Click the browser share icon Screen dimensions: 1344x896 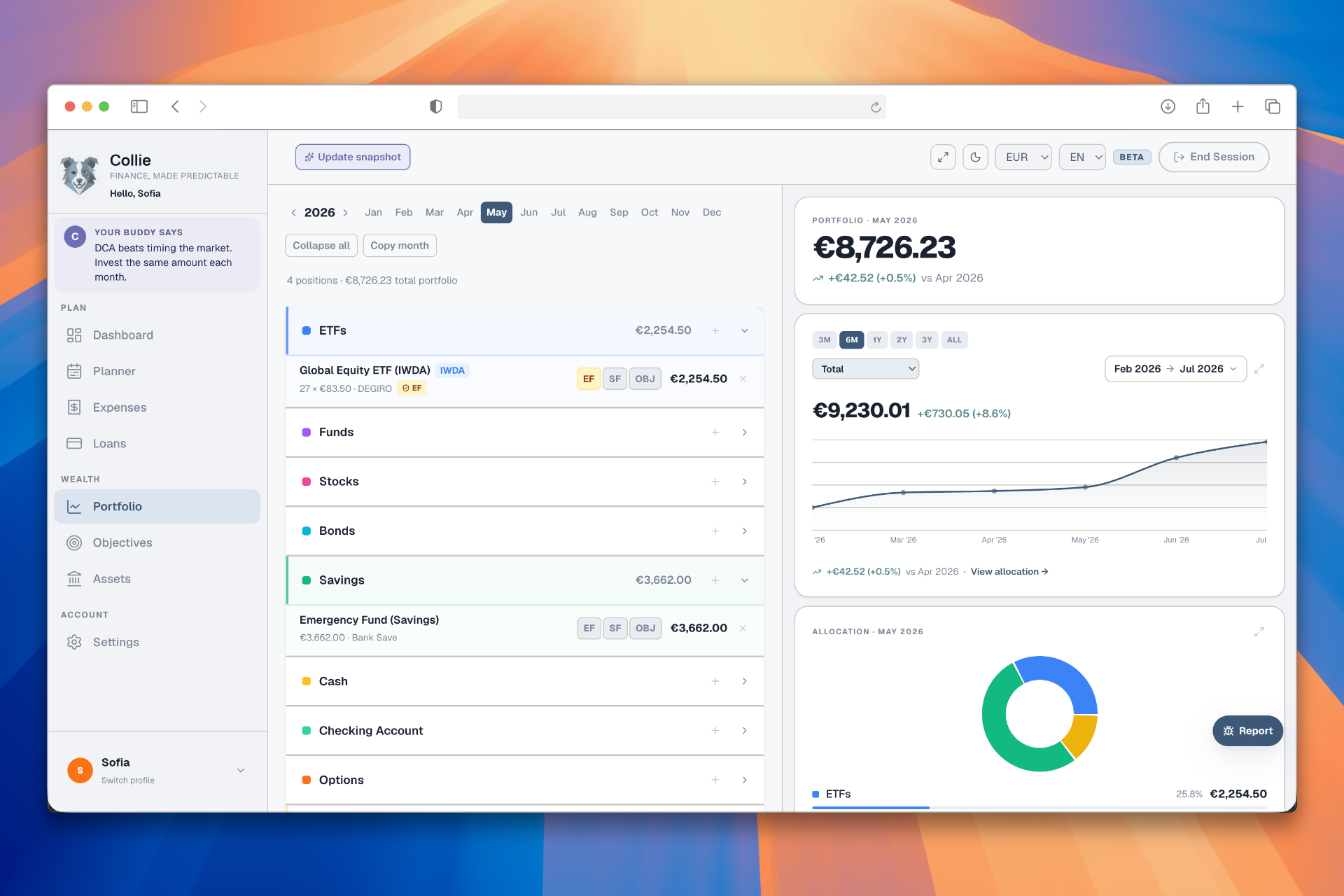[1203, 106]
